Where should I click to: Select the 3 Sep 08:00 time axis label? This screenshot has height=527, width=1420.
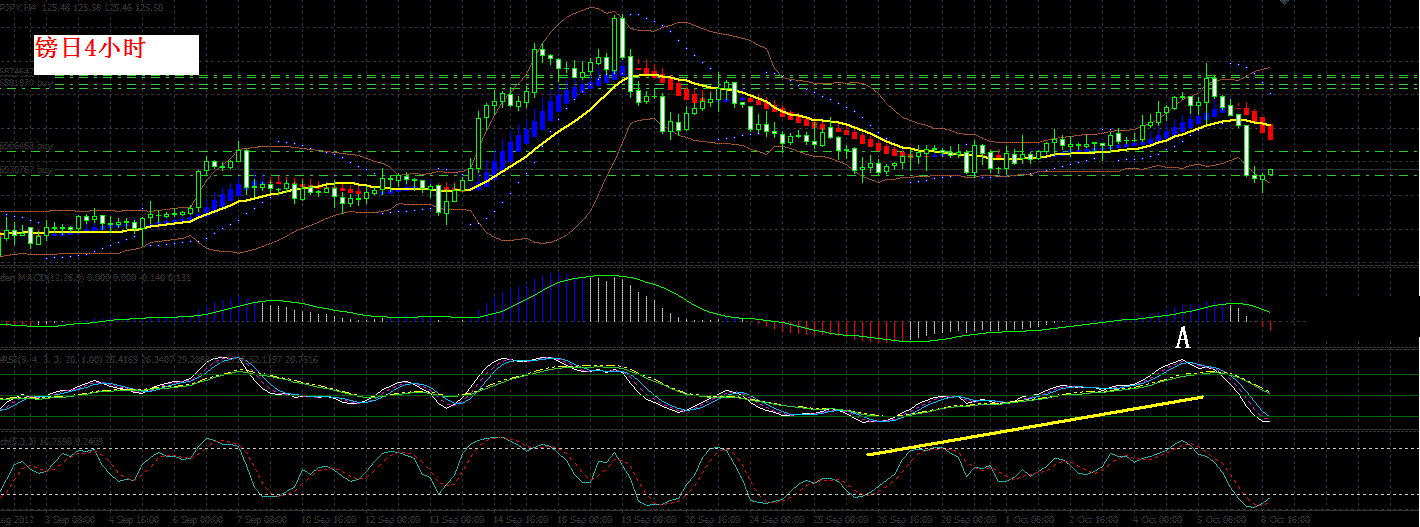coord(70,519)
